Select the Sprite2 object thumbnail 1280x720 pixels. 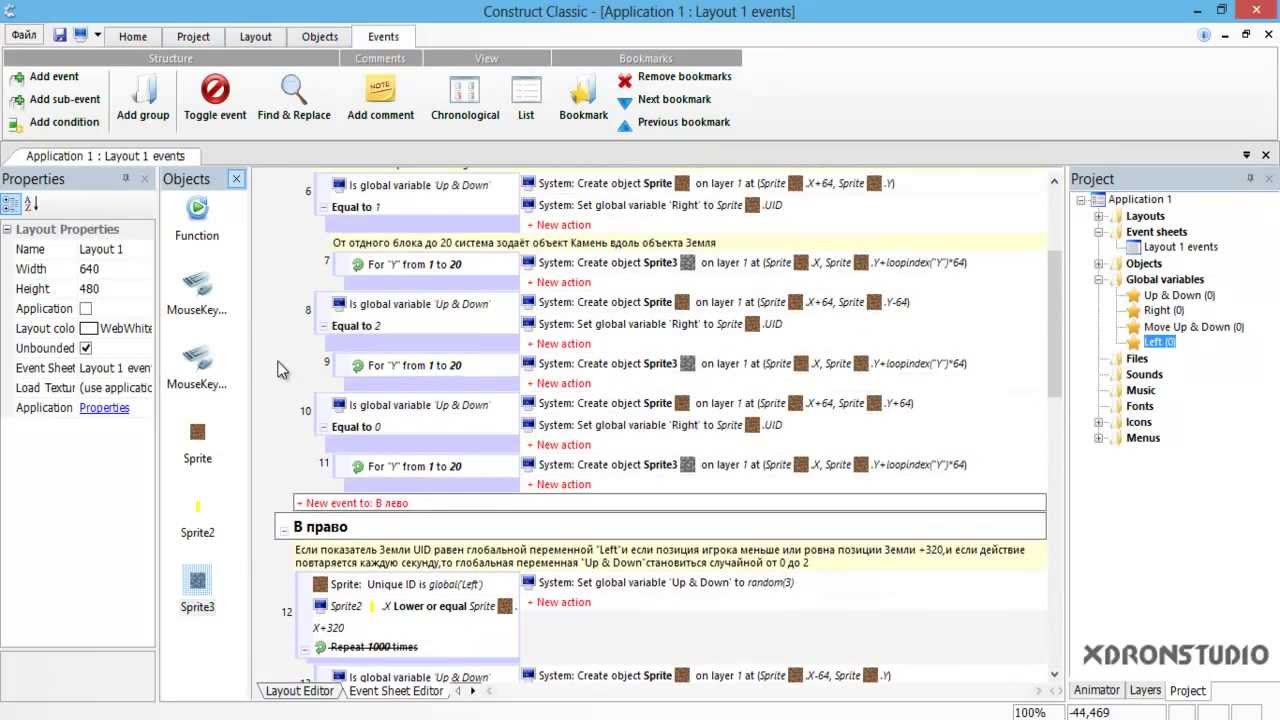pos(197,506)
